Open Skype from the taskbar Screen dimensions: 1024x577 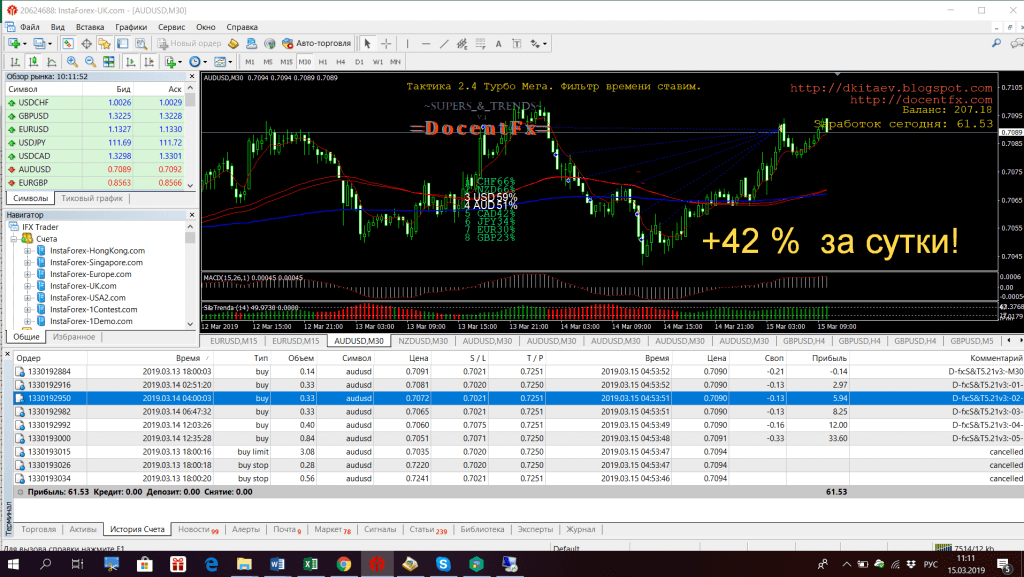[x=443, y=564]
